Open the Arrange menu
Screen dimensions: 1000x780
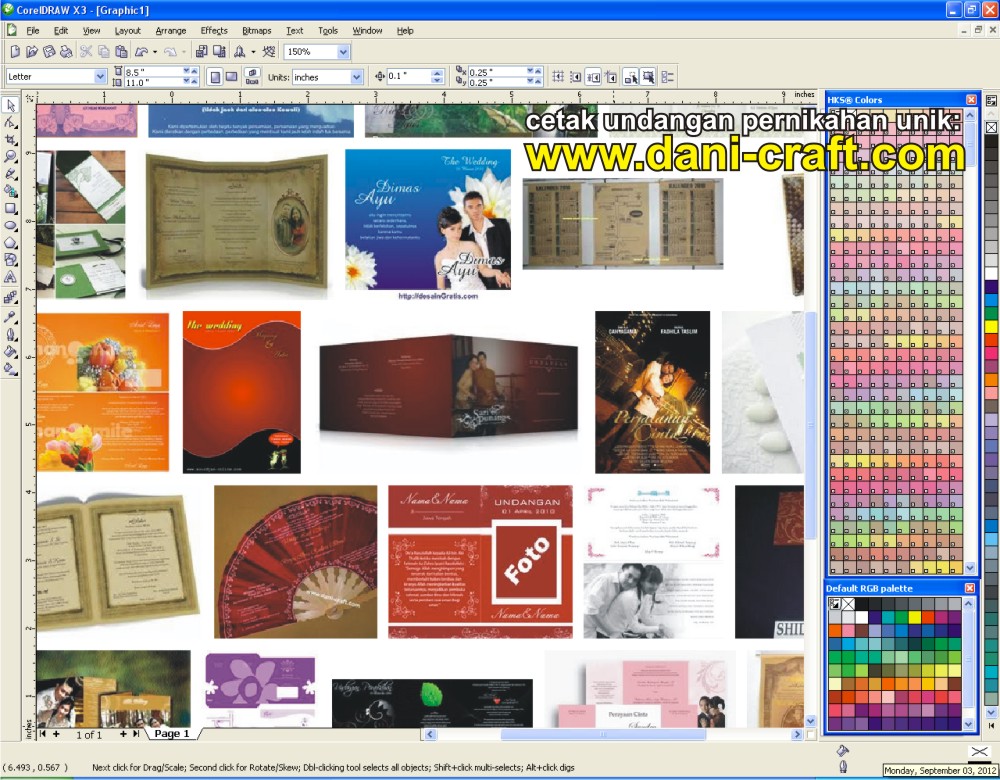pos(171,31)
